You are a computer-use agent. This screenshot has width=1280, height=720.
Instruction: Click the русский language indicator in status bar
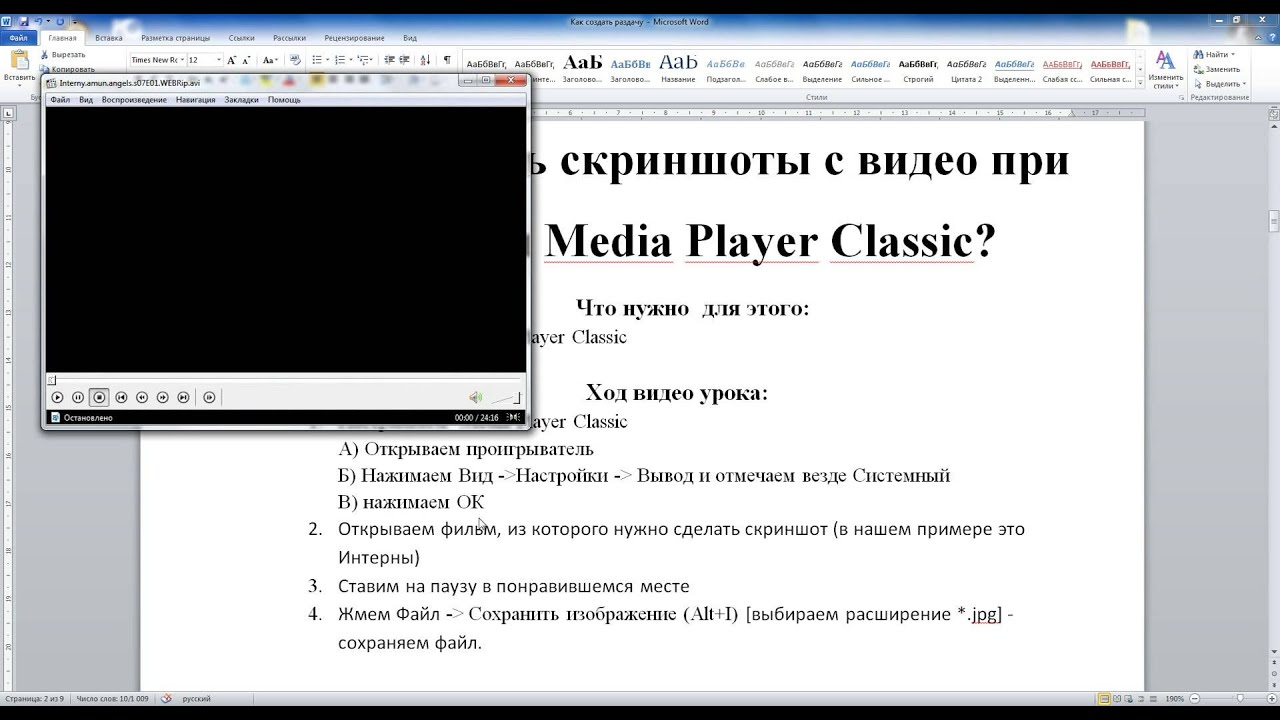[x=196, y=699]
